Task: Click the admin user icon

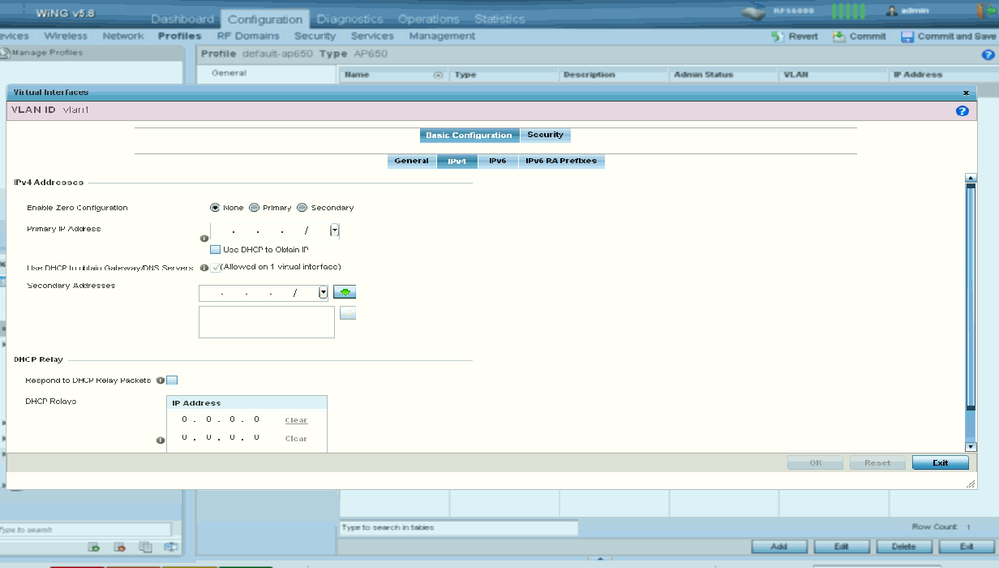Action: (891, 11)
